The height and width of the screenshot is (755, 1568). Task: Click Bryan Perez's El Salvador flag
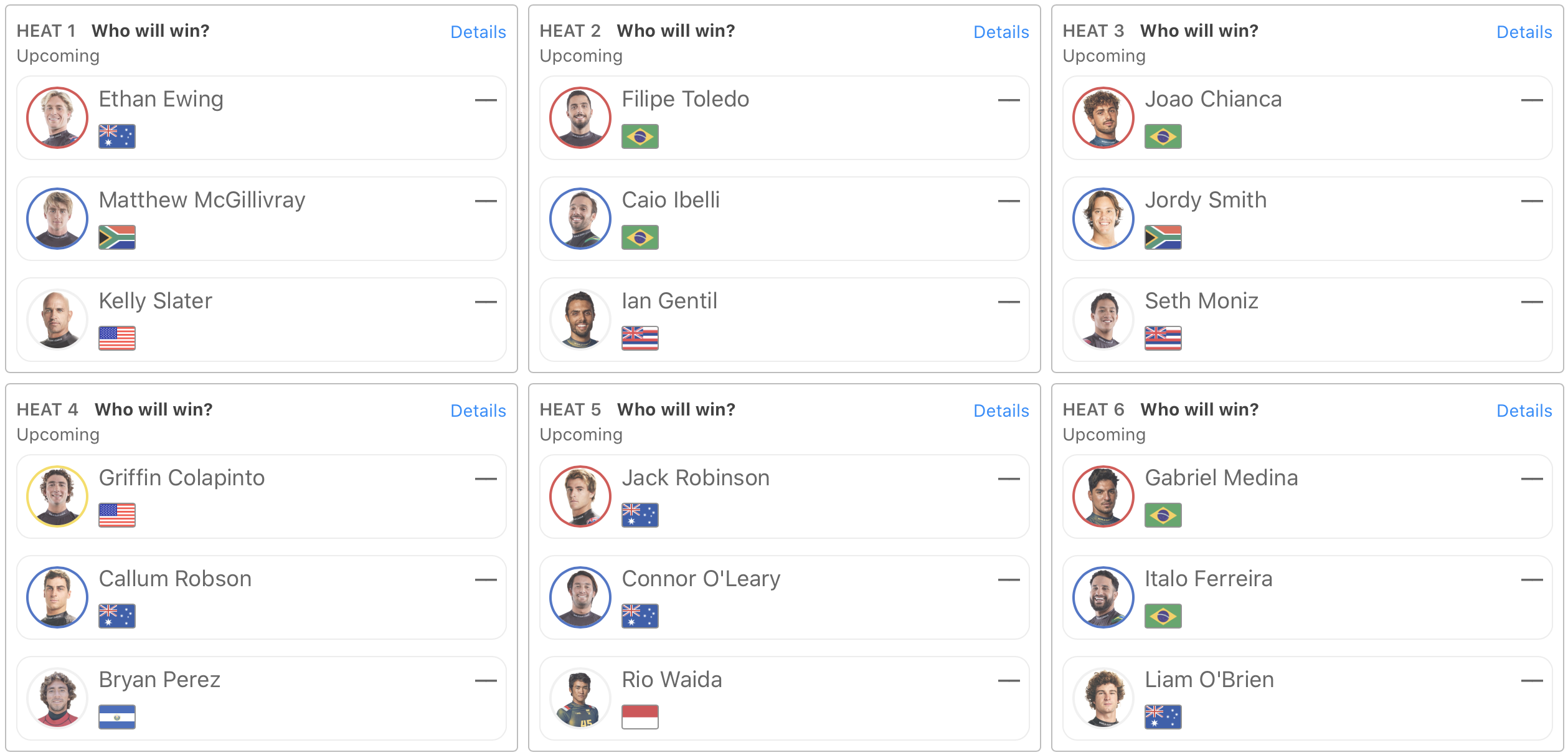pyautogui.click(x=116, y=717)
